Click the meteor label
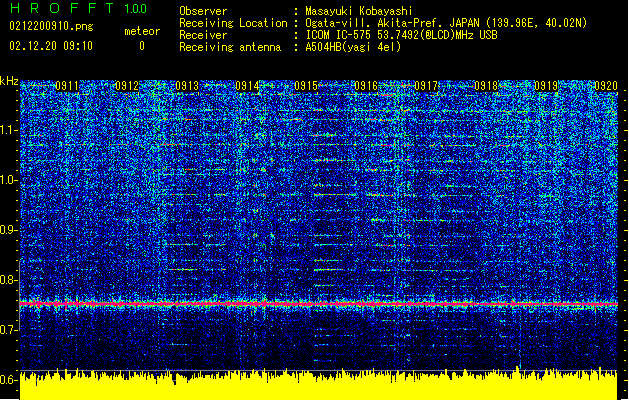629x400 pixels. click(142, 31)
